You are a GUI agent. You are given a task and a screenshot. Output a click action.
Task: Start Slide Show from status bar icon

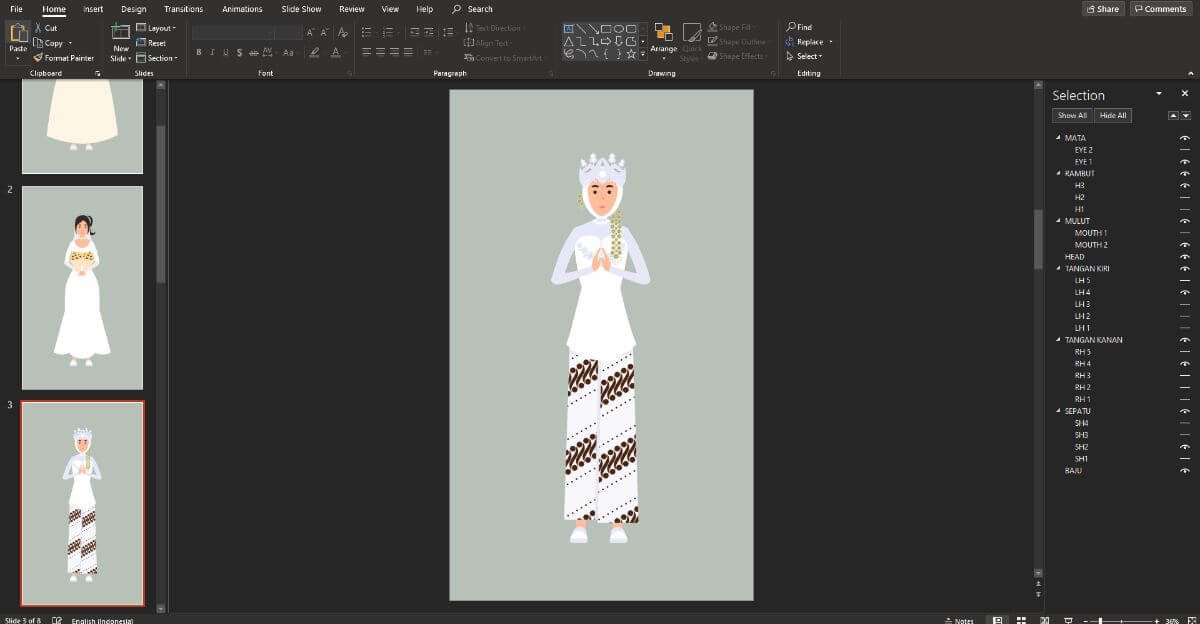1067,620
